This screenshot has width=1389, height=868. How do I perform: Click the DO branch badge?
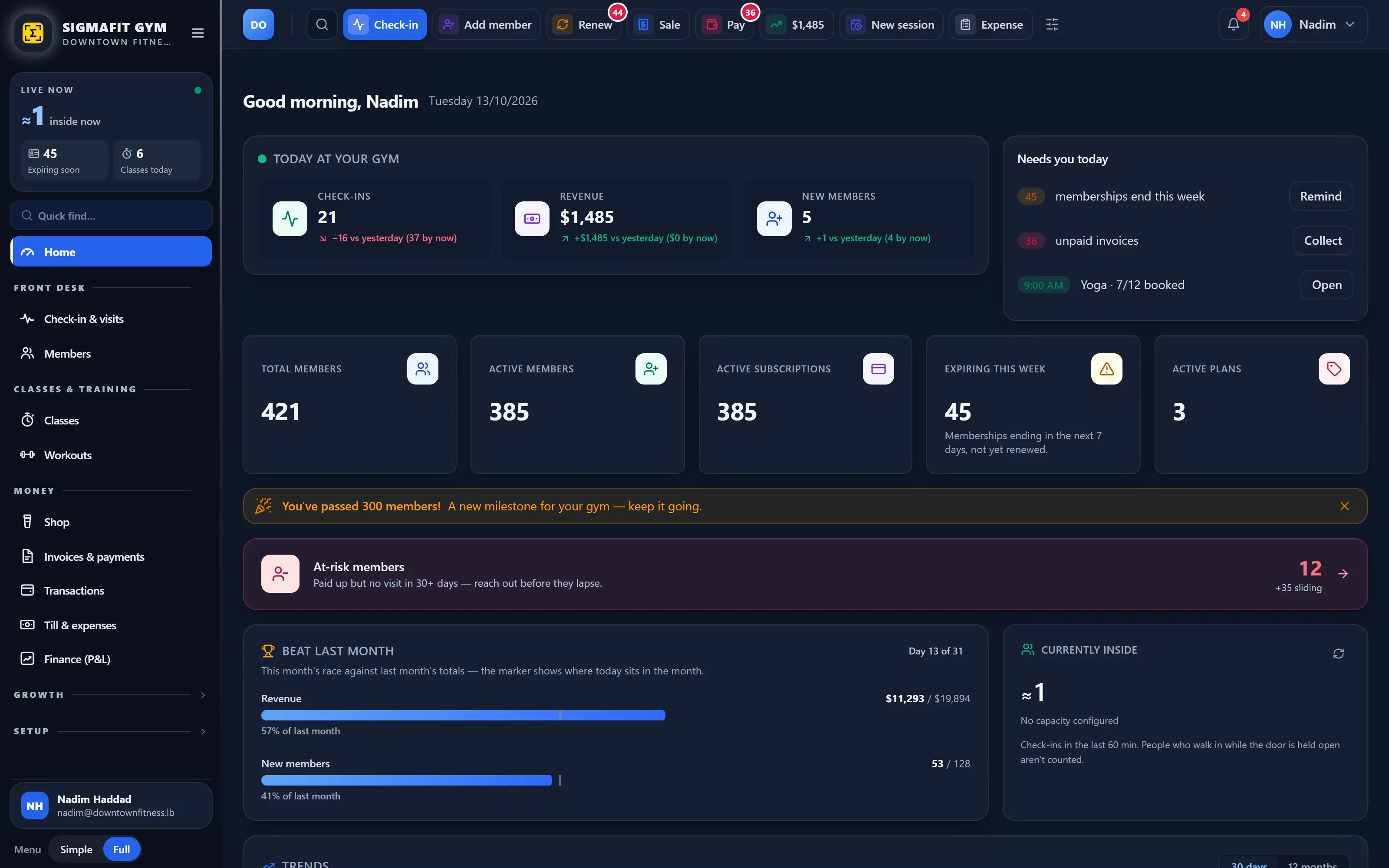(x=258, y=24)
